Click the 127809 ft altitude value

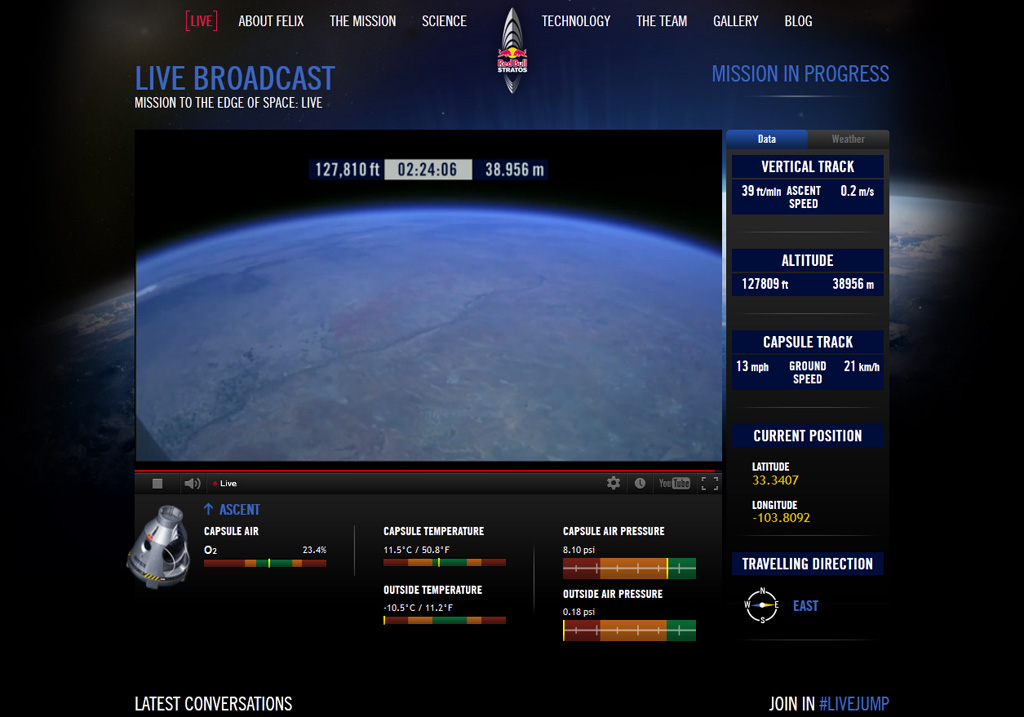pyautogui.click(x=765, y=284)
